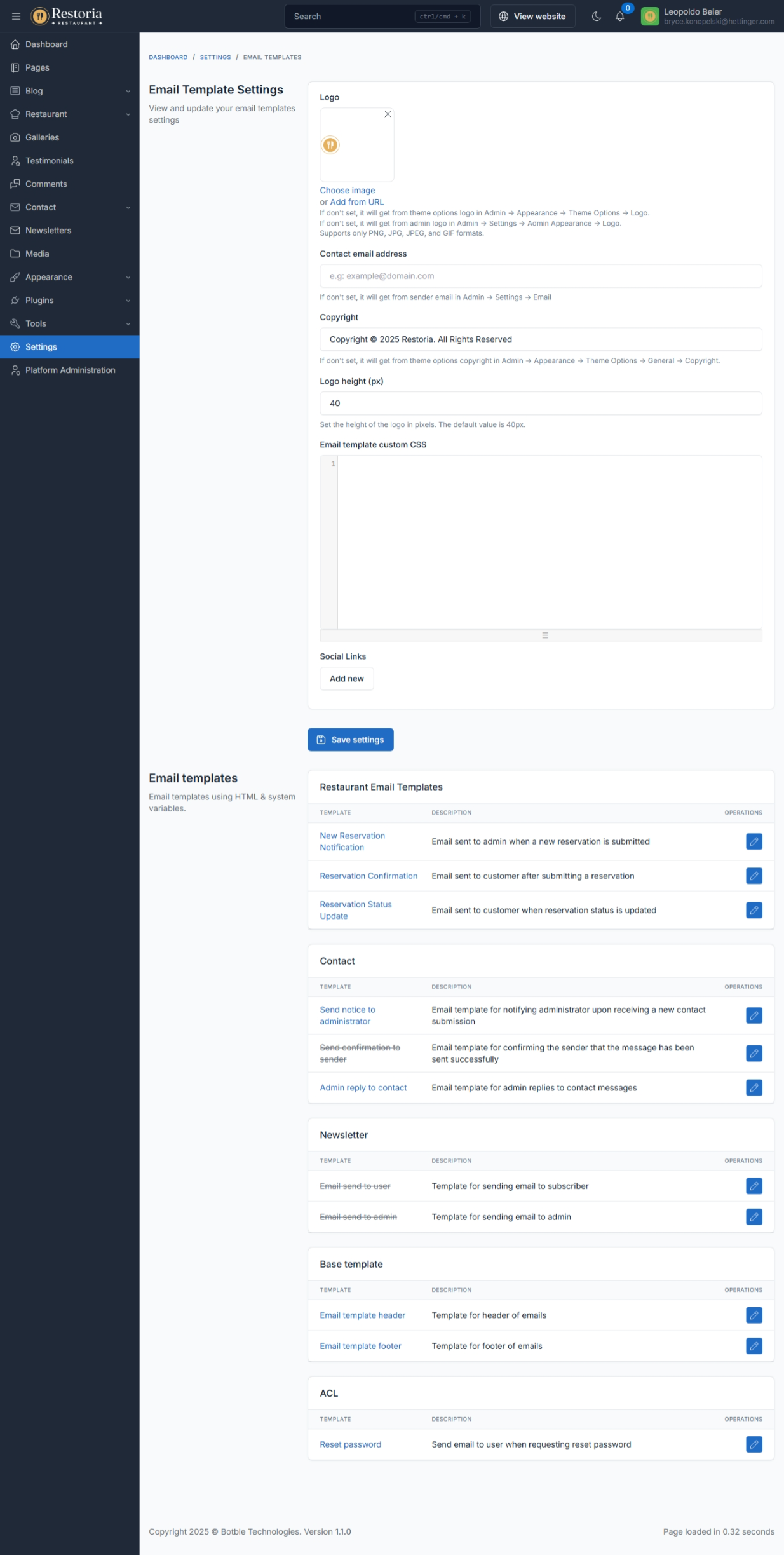Go to Platform Administration in sidebar
The height and width of the screenshot is (1555, 784).
70,370
